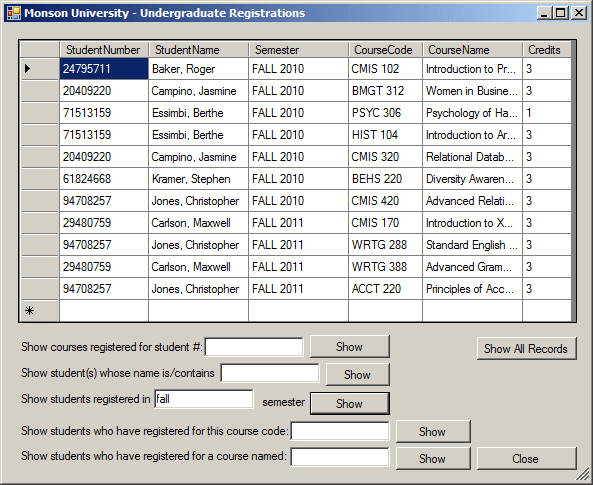Click the application icon in title bar
593x485 pixels.
click(14, 13)
